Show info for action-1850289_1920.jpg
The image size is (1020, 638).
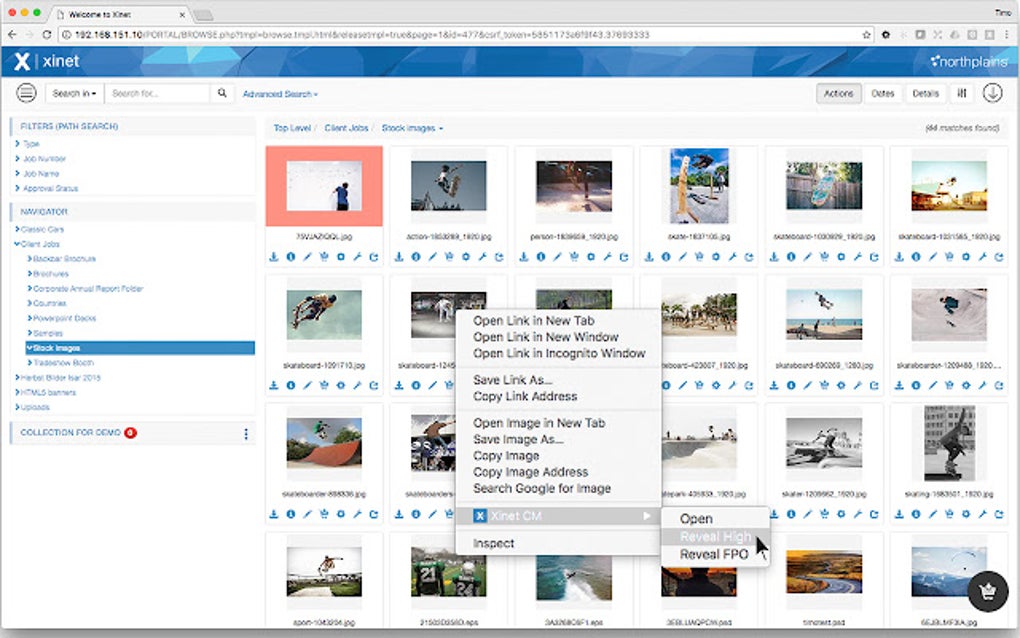[416, 257]
